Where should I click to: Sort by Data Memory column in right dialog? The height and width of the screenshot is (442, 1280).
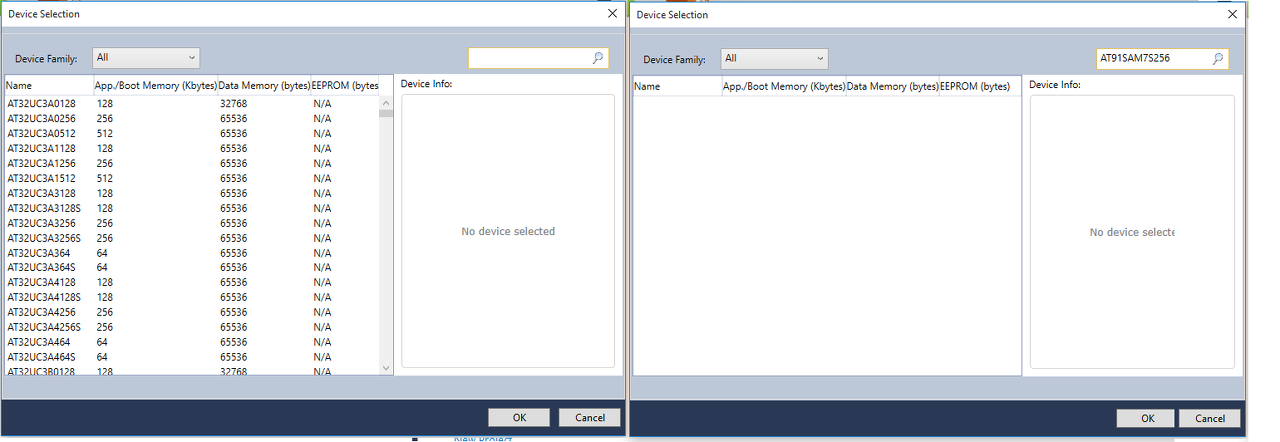pyautogui.click(x=892, y=87)
